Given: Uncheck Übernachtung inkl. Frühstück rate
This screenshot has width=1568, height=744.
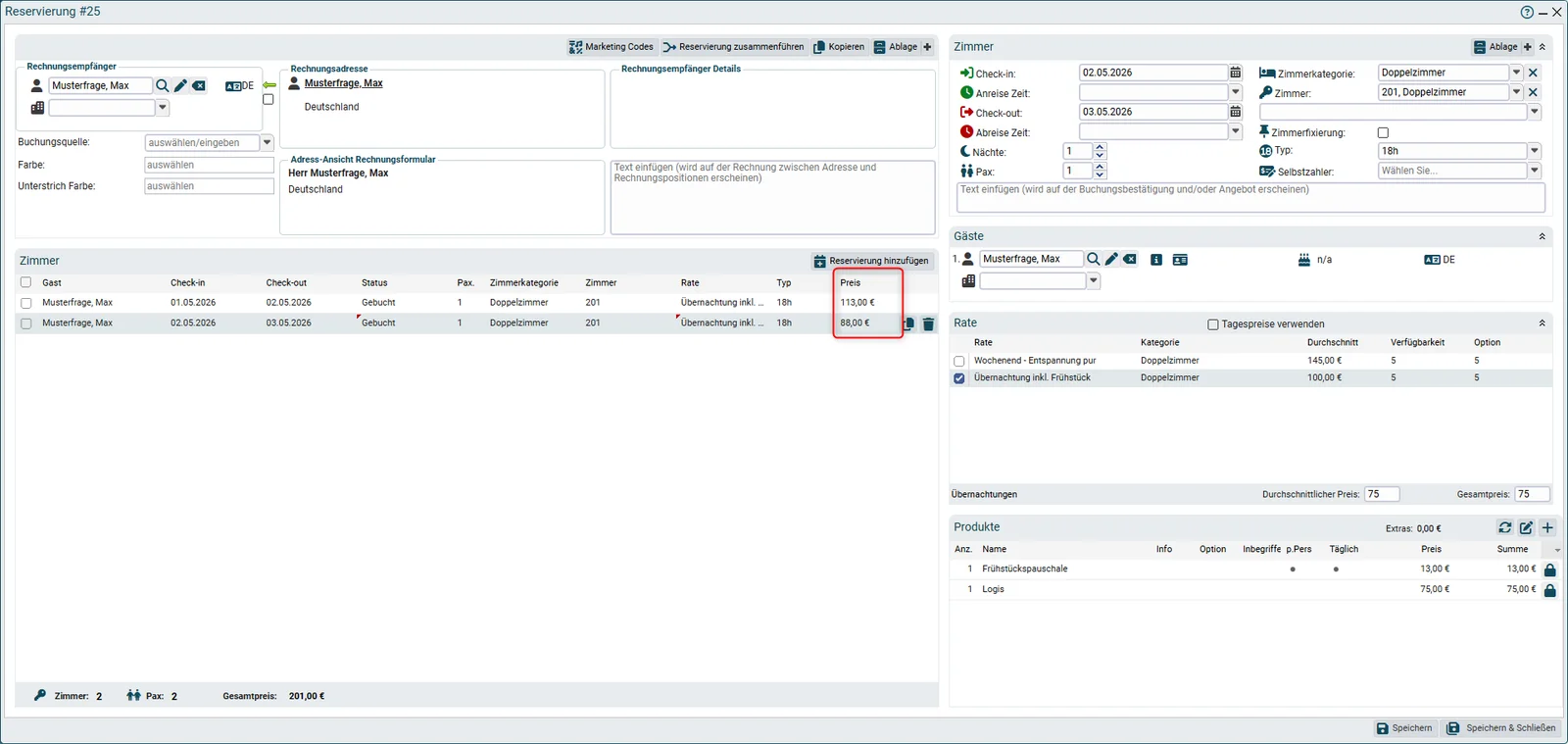Looking at the screenshot, I should click(959, 377).
